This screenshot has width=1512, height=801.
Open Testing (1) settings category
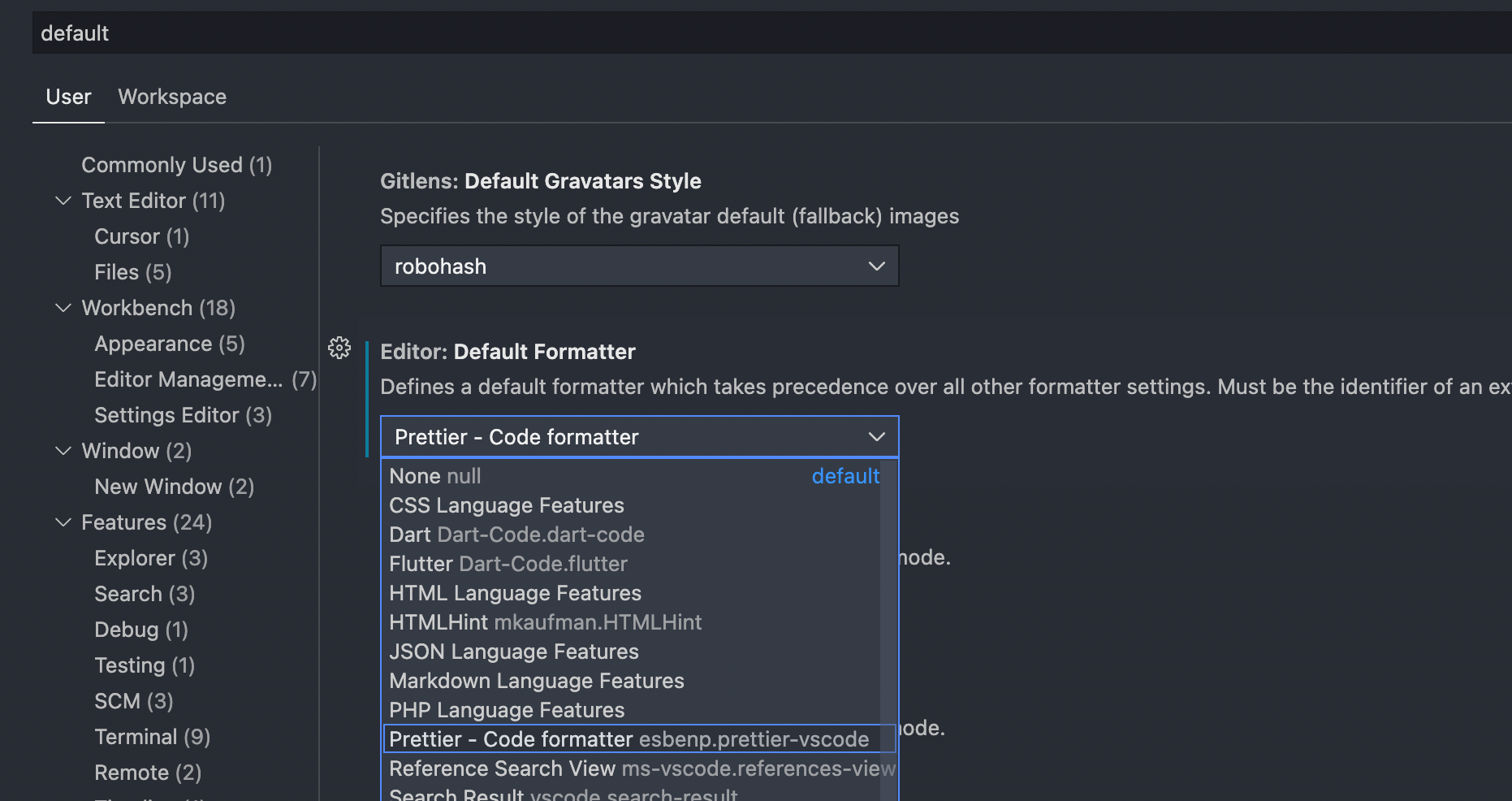[145, 665]
